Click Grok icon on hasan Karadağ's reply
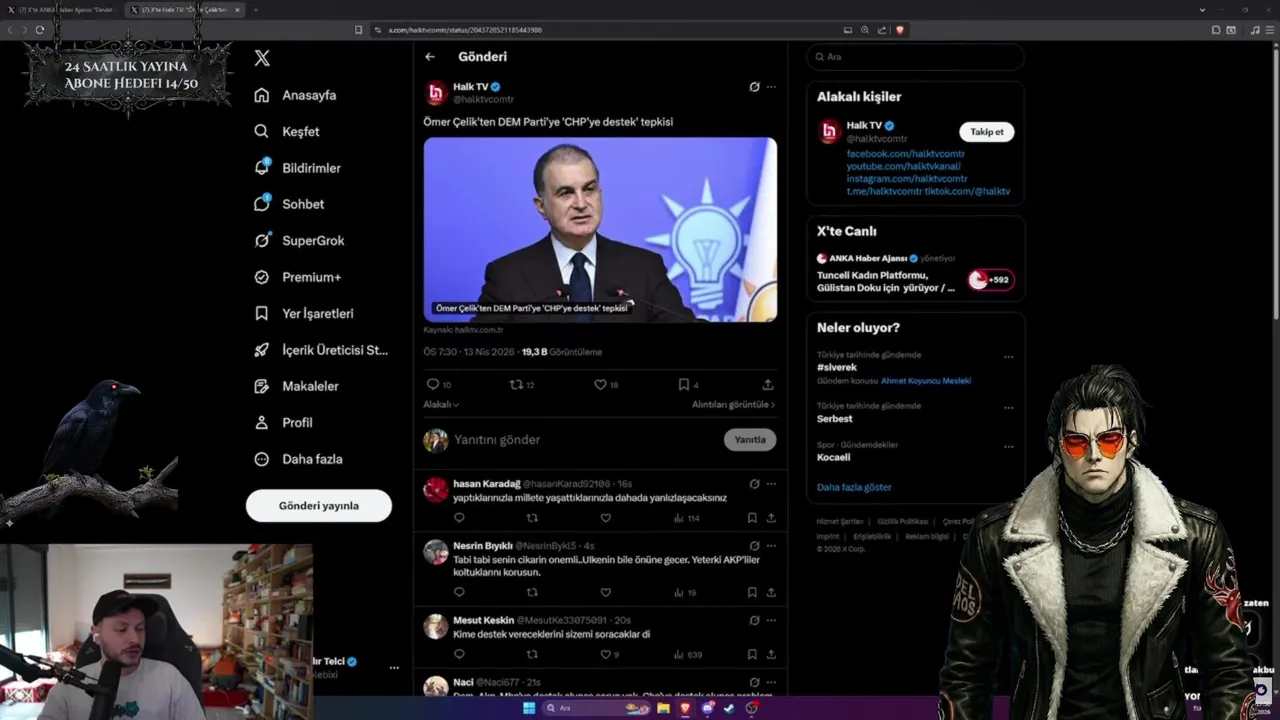This screenshot has width=1280, height=720. pos(754,484)
